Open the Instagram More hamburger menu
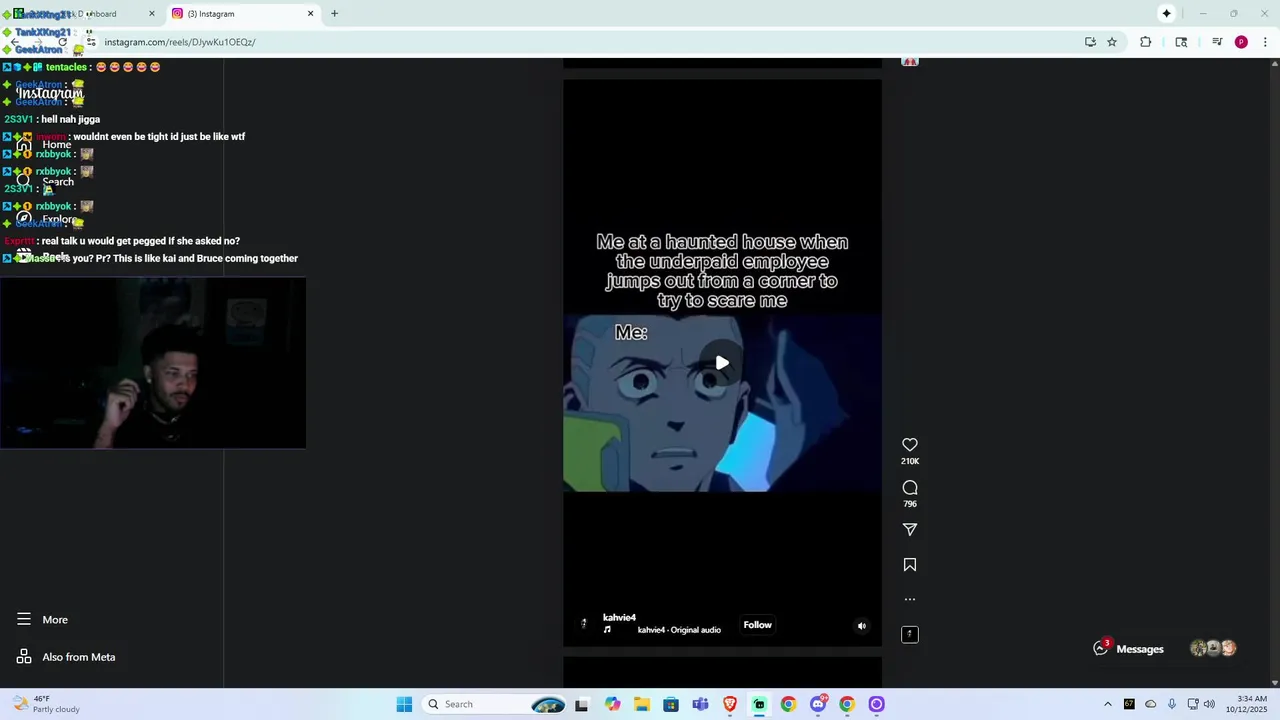This screenshot has width=1280, height=720. (42, 620)
